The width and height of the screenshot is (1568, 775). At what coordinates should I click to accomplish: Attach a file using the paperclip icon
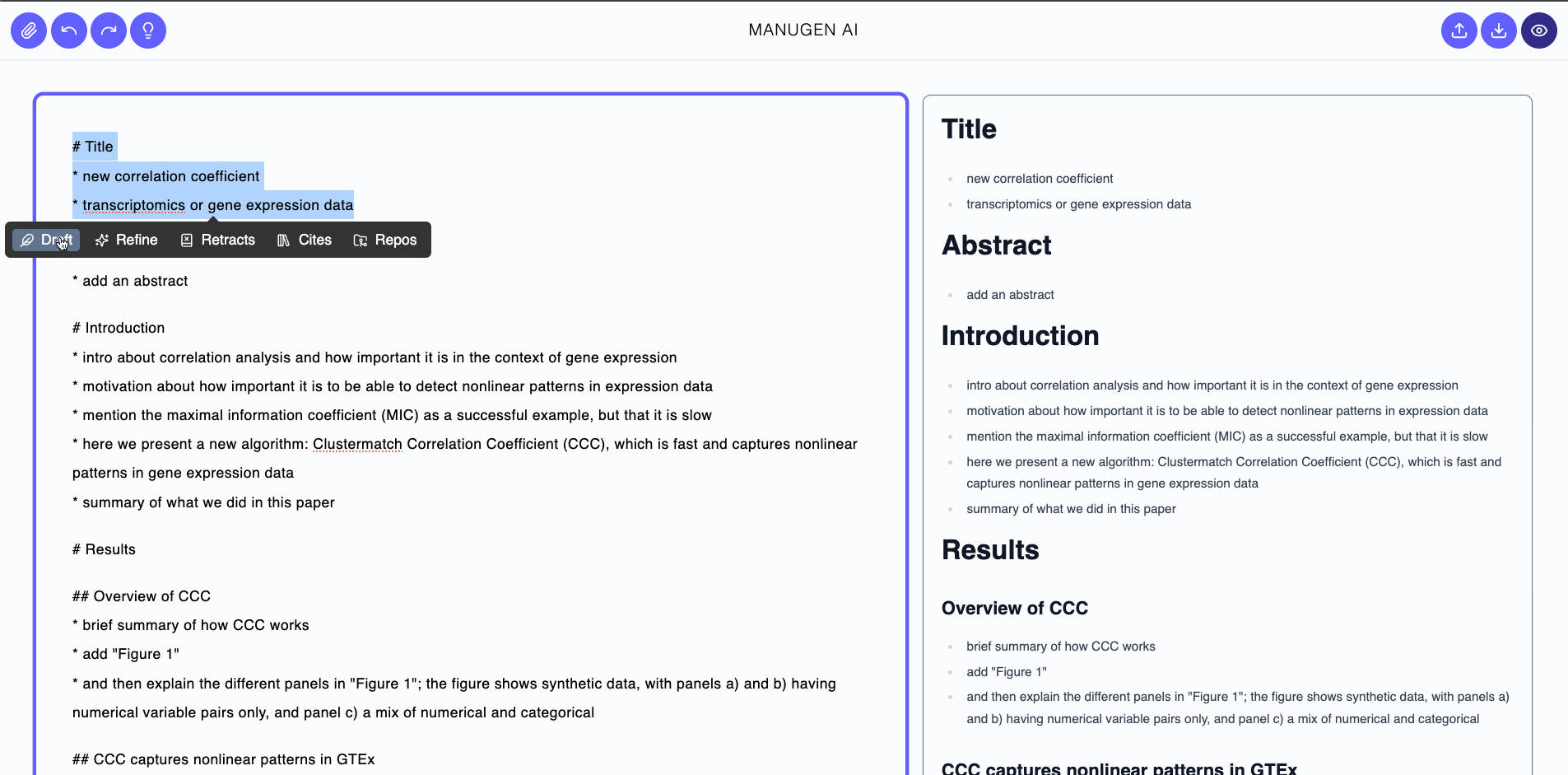tap(28, 30)
